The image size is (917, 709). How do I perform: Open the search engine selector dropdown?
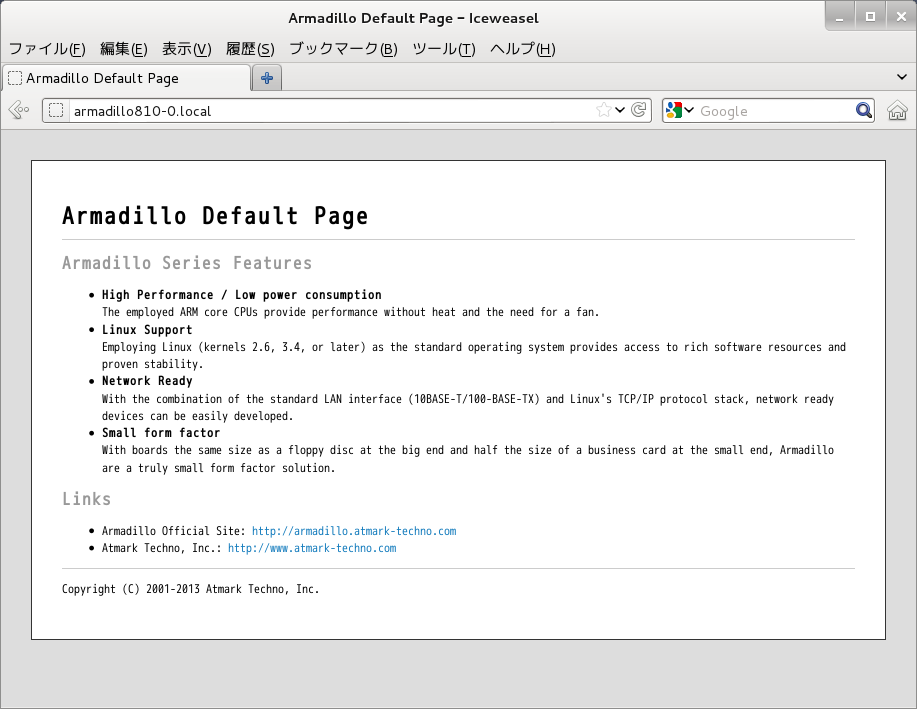click(689, 110)
